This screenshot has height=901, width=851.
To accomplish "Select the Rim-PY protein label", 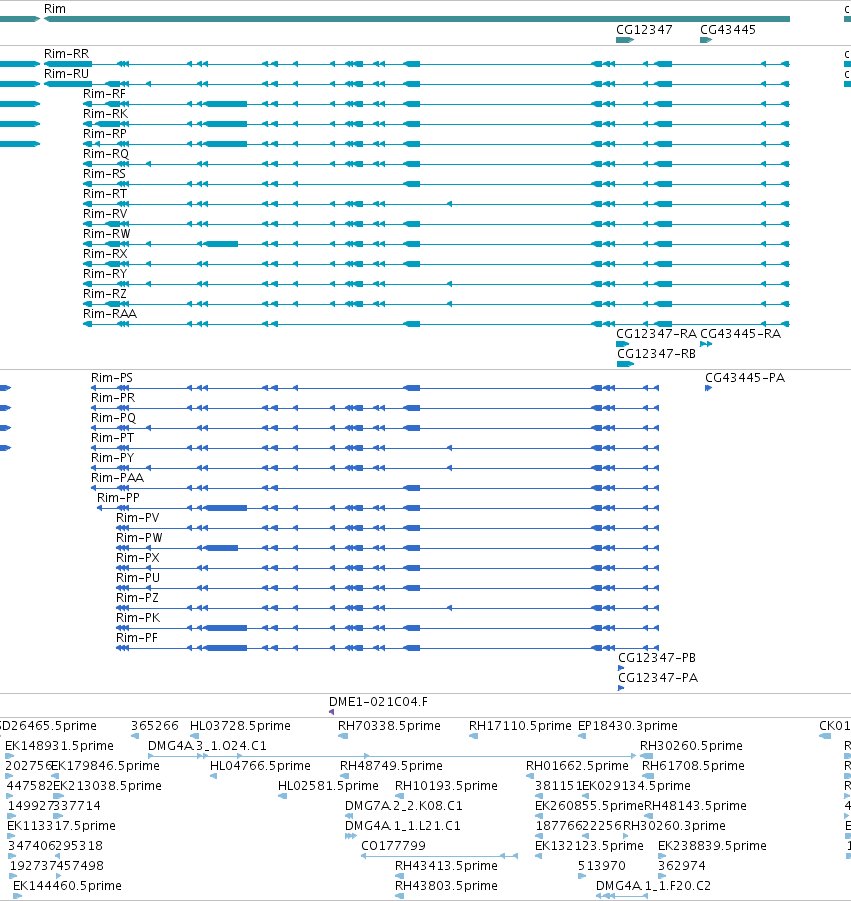I will [112, 457].
